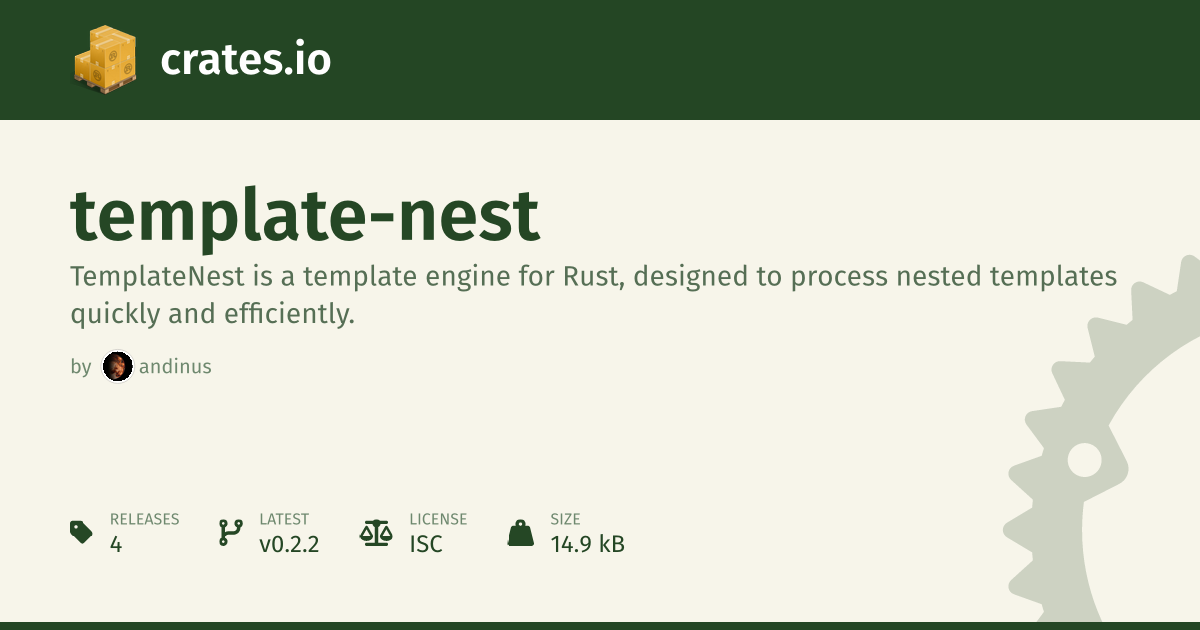The width and height of the screenshot is (1200, 630).
Task: Click the crates.io site name text
Action: (245, 60)
